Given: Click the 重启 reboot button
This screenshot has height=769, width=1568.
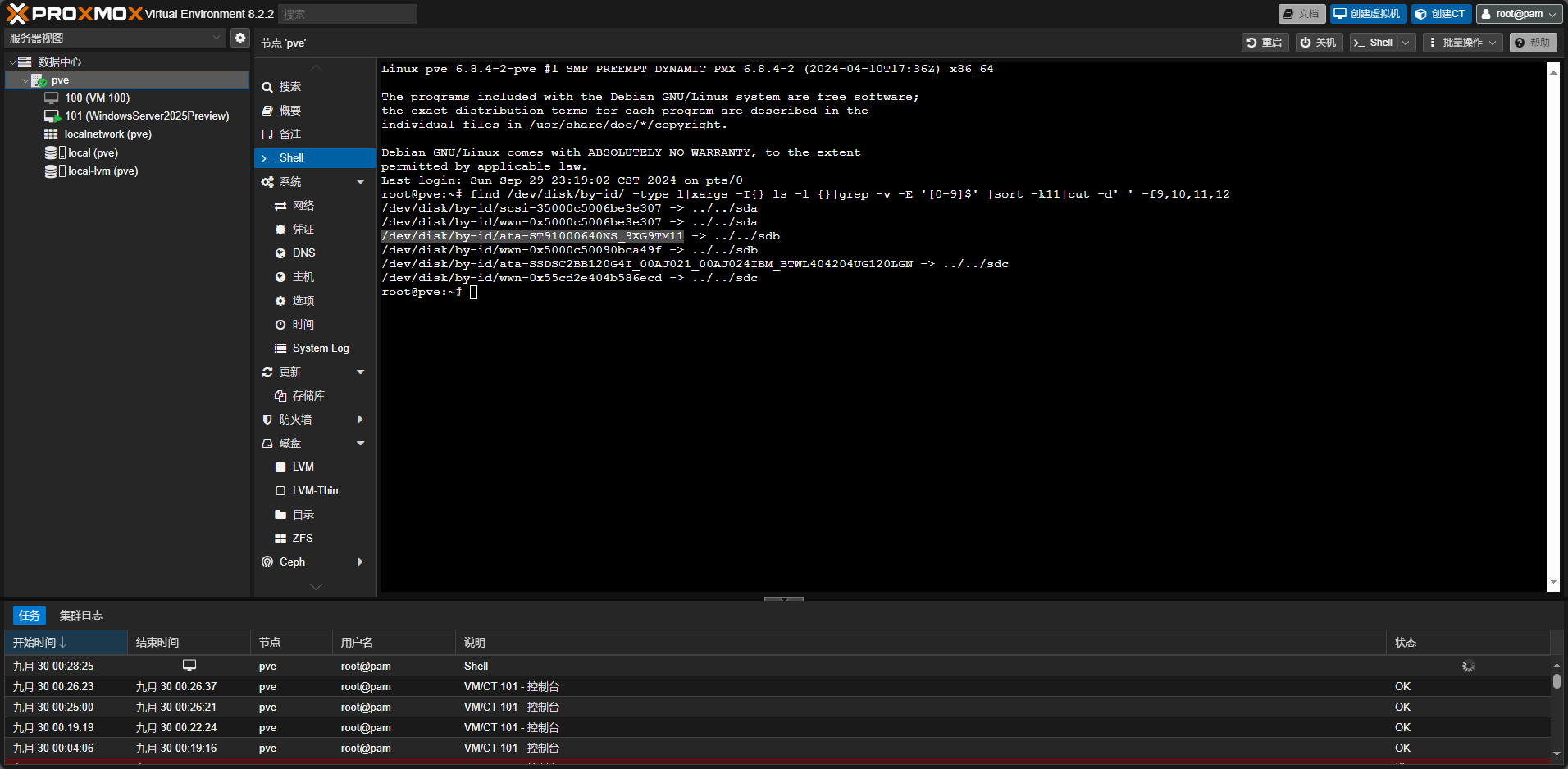Looking at the screenshot, I should (1264, 43).
